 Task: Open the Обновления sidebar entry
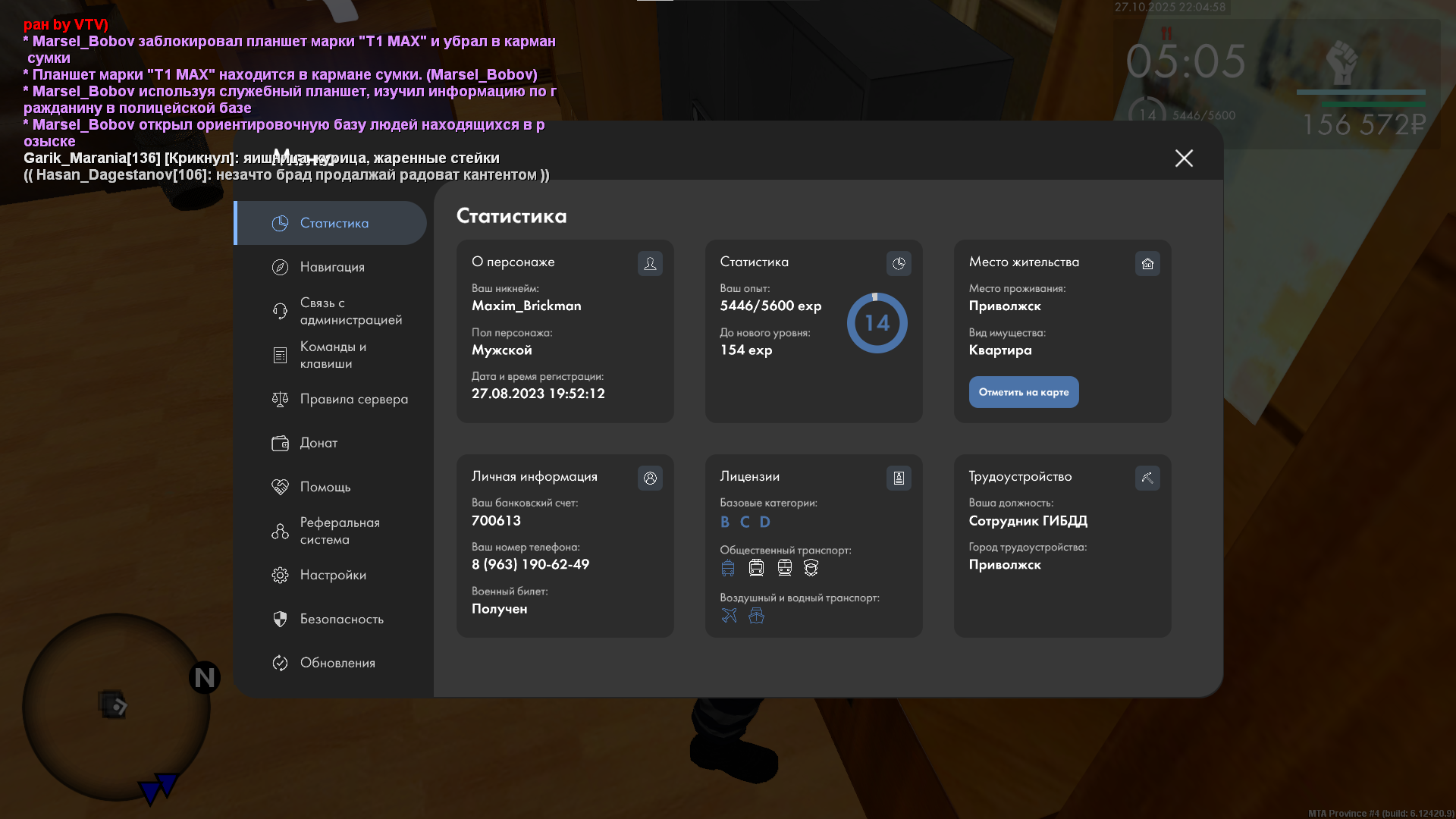337,663
